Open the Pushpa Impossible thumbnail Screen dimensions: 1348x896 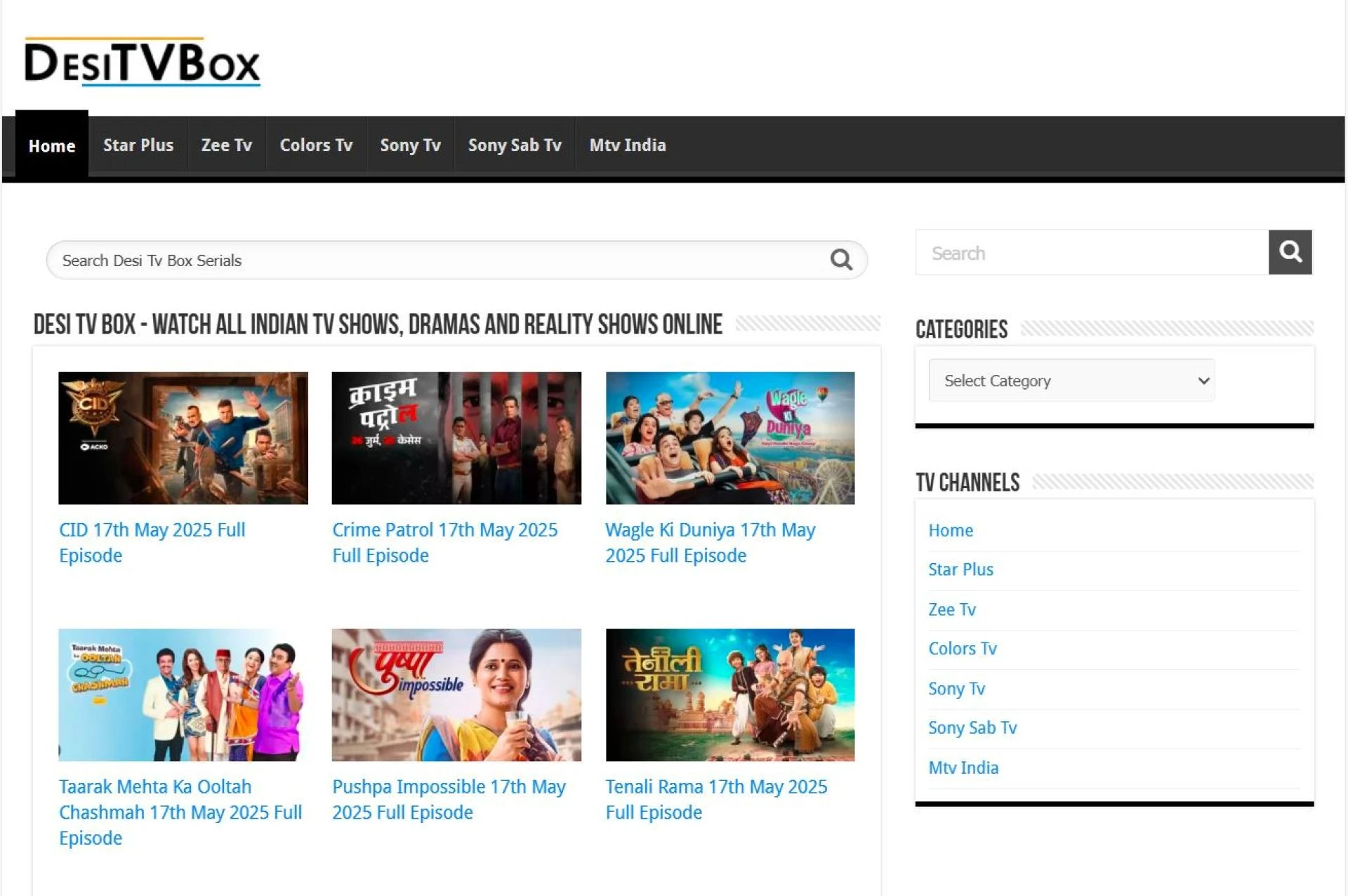point(456,695)
